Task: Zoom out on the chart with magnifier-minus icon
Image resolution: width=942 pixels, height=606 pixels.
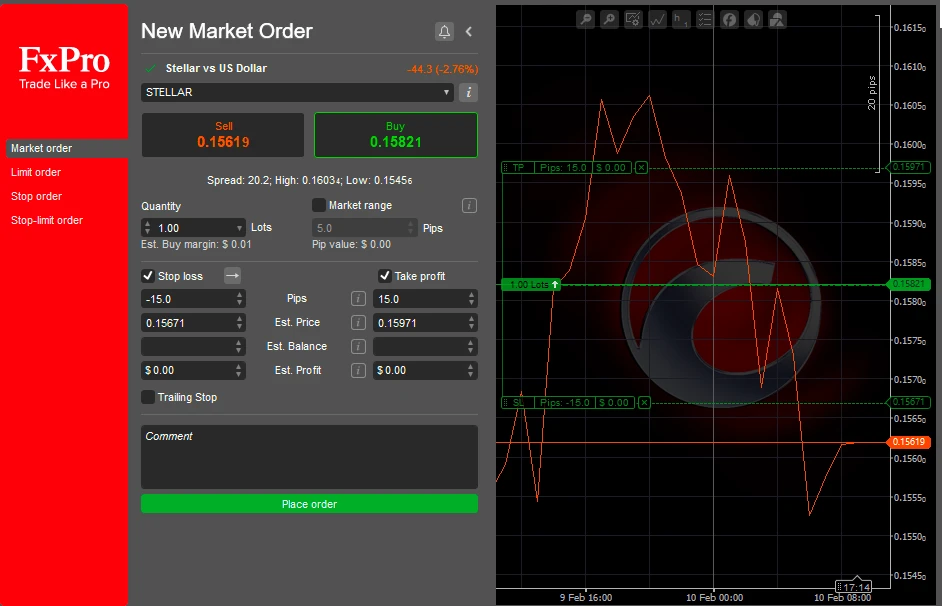Action: (x=585, y=19)
